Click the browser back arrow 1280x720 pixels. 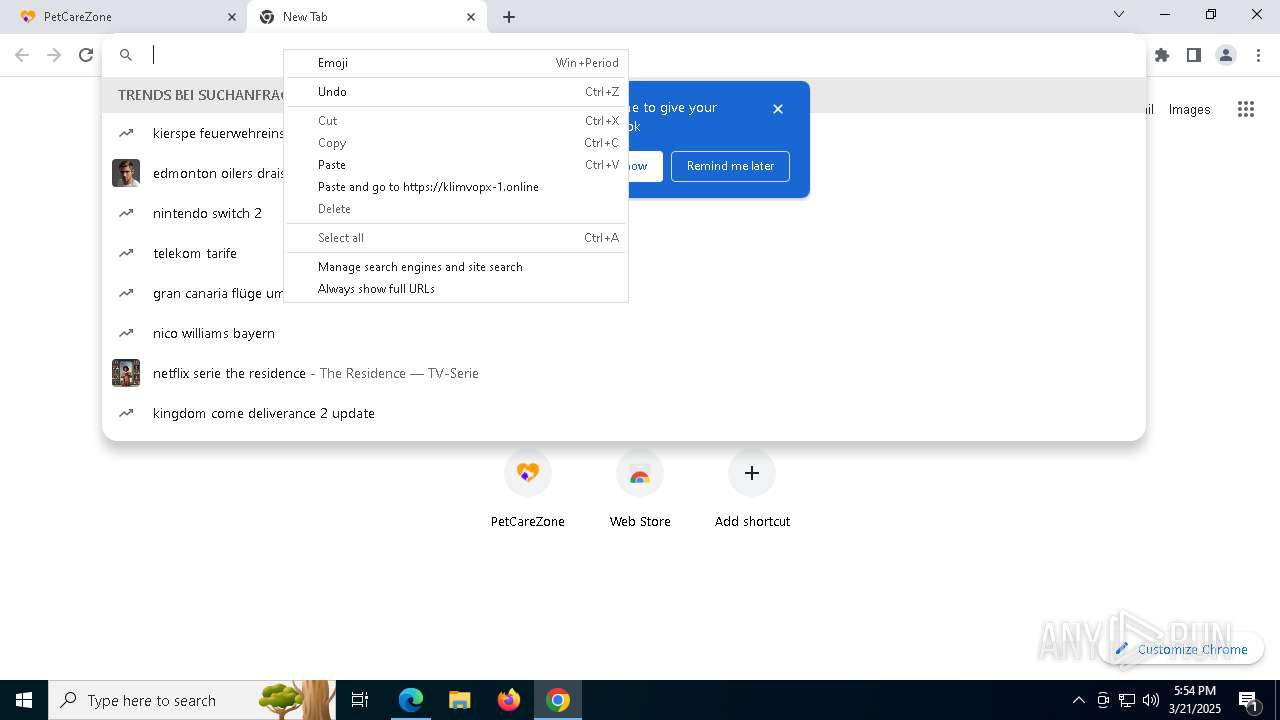point(22,55)
